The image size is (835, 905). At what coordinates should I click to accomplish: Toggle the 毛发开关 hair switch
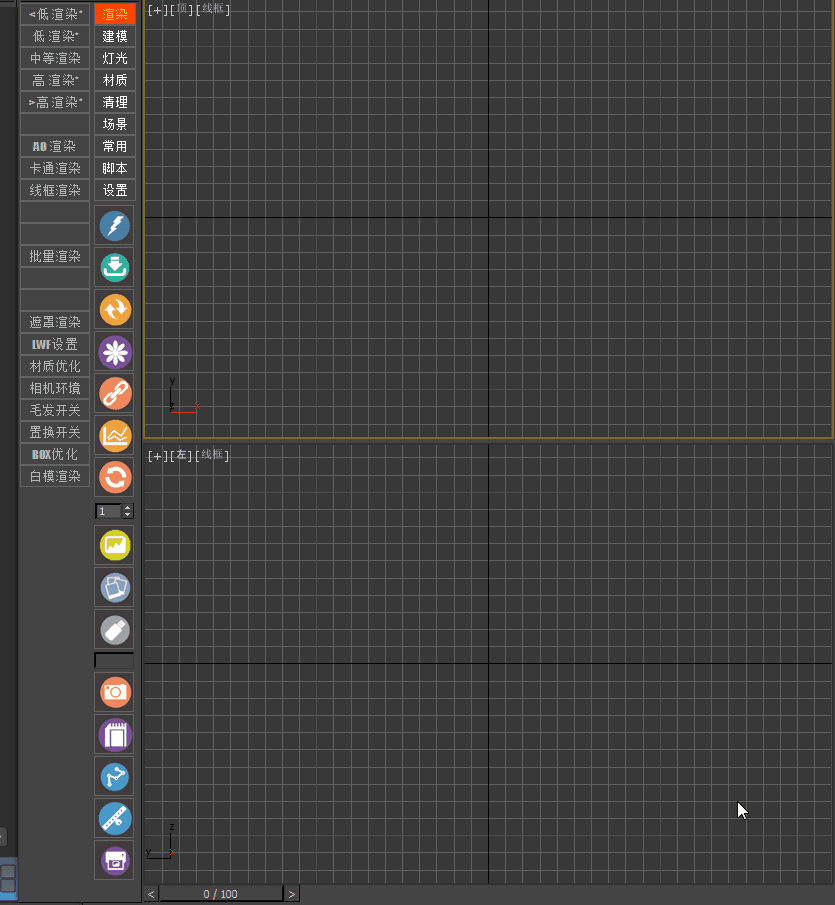[x=55, y=410]
